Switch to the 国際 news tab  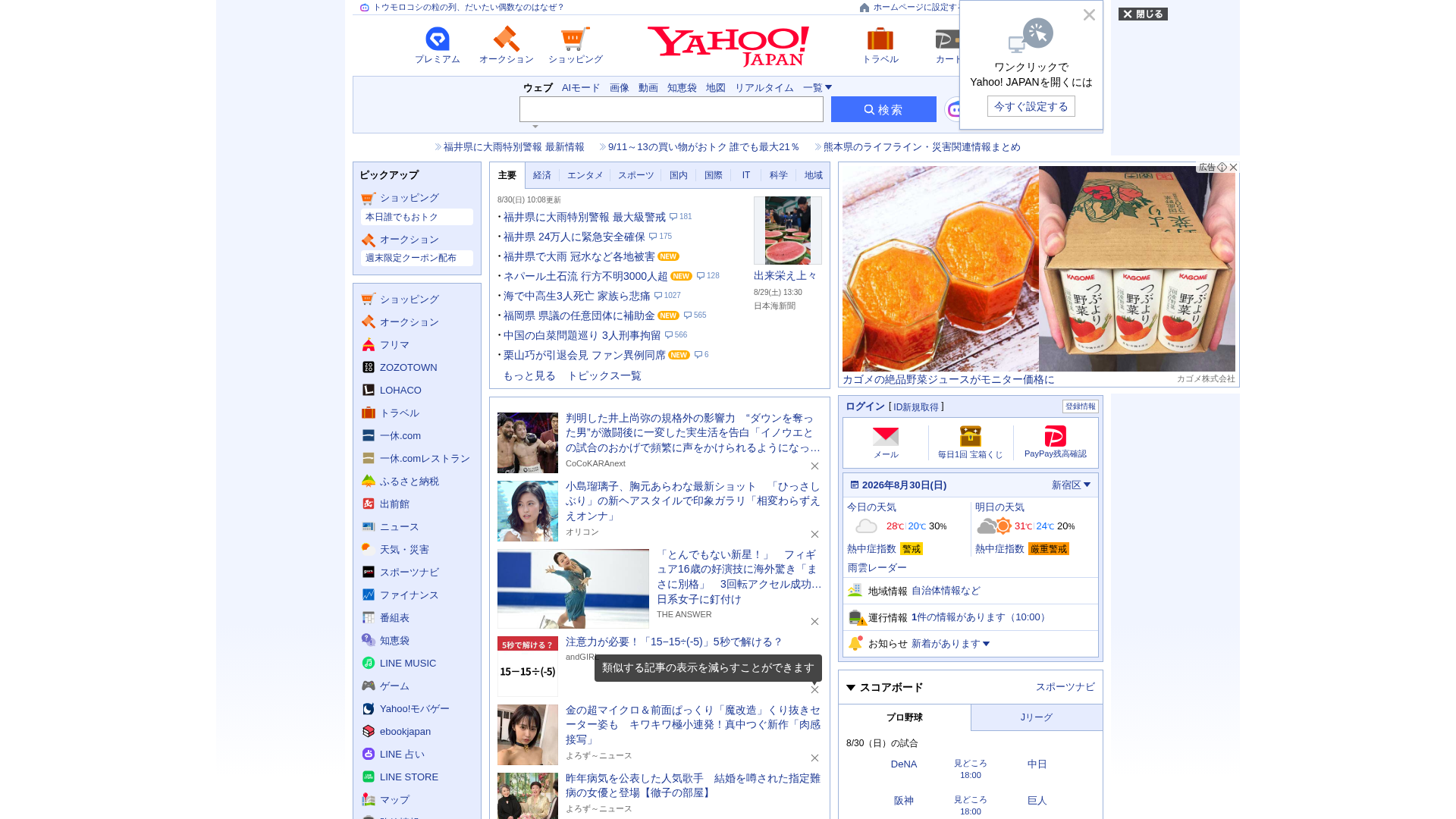coord(714,176)
